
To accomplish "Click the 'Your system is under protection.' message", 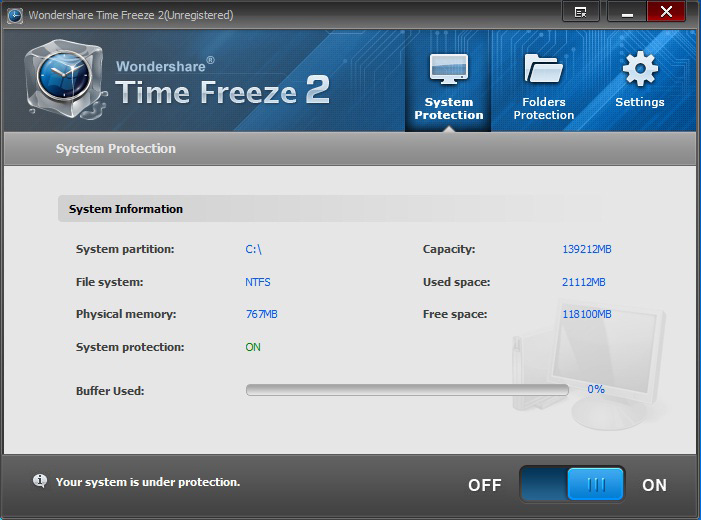I will pos(148,482).
